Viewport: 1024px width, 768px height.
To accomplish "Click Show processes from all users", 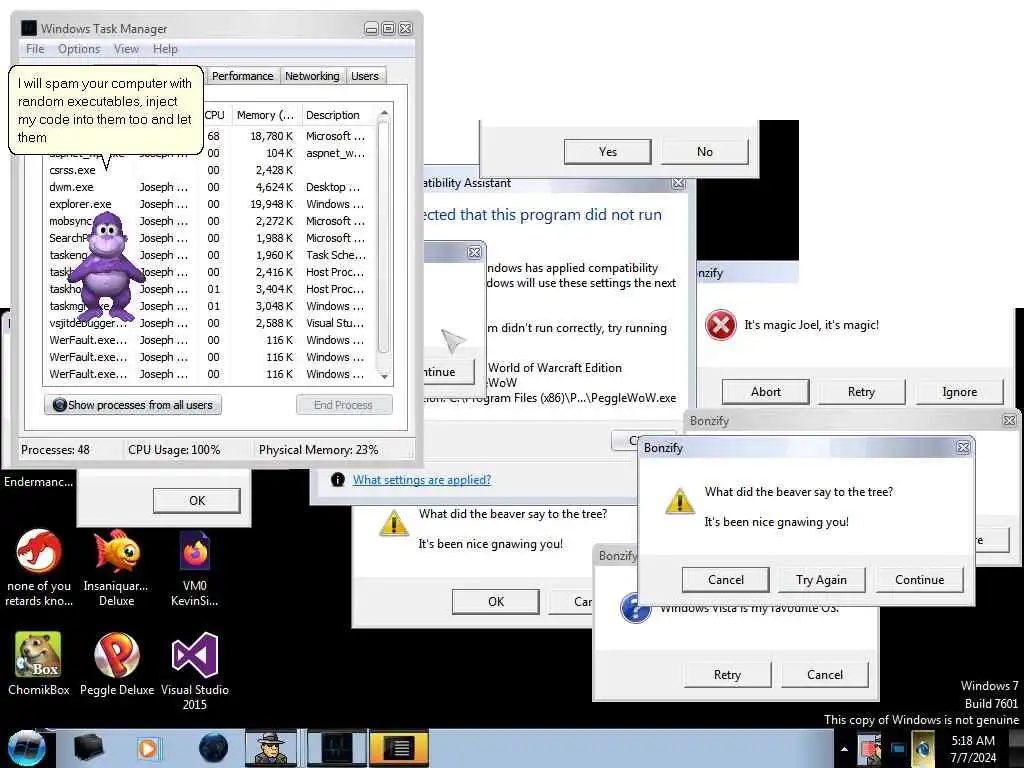I will tap(133, 405).
